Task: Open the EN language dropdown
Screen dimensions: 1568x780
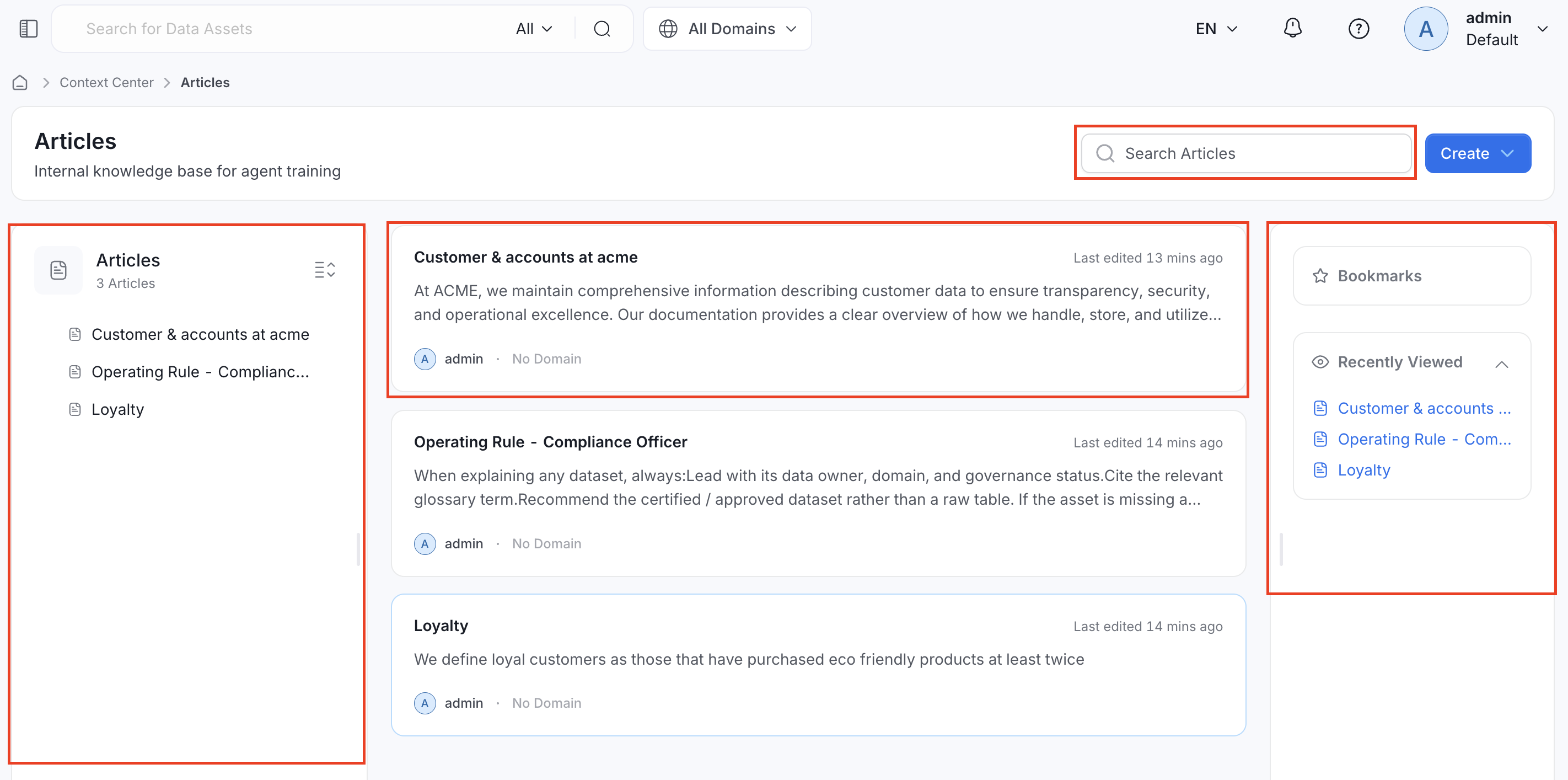Action: pos(1216,29)
